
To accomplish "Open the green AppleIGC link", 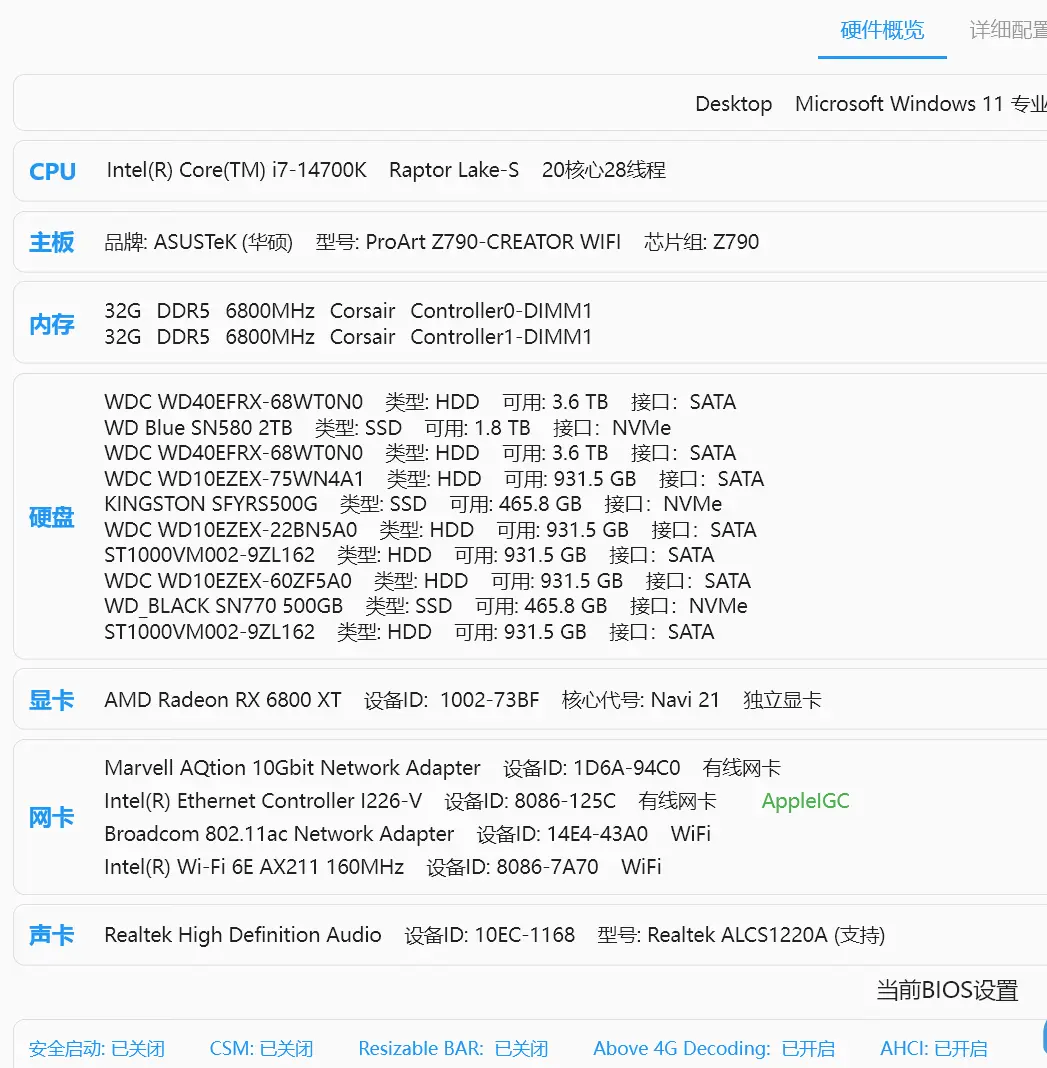I will 805,801.
